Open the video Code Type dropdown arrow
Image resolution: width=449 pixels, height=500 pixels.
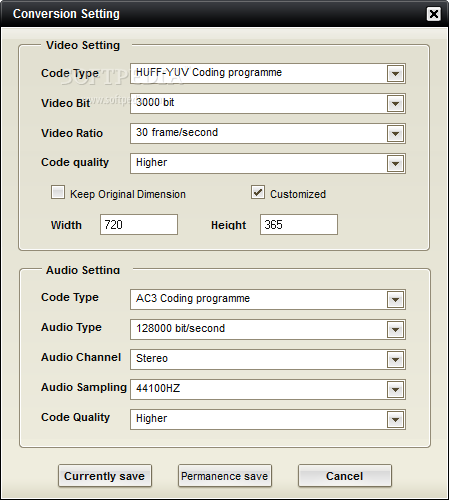tap(395, 74)
